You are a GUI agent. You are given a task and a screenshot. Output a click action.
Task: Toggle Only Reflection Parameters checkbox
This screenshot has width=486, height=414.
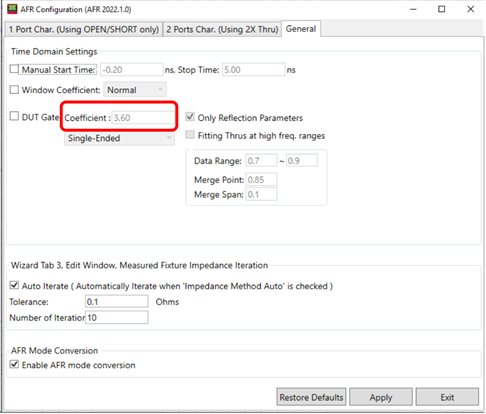pyautogui.click(x=190, y=117)
